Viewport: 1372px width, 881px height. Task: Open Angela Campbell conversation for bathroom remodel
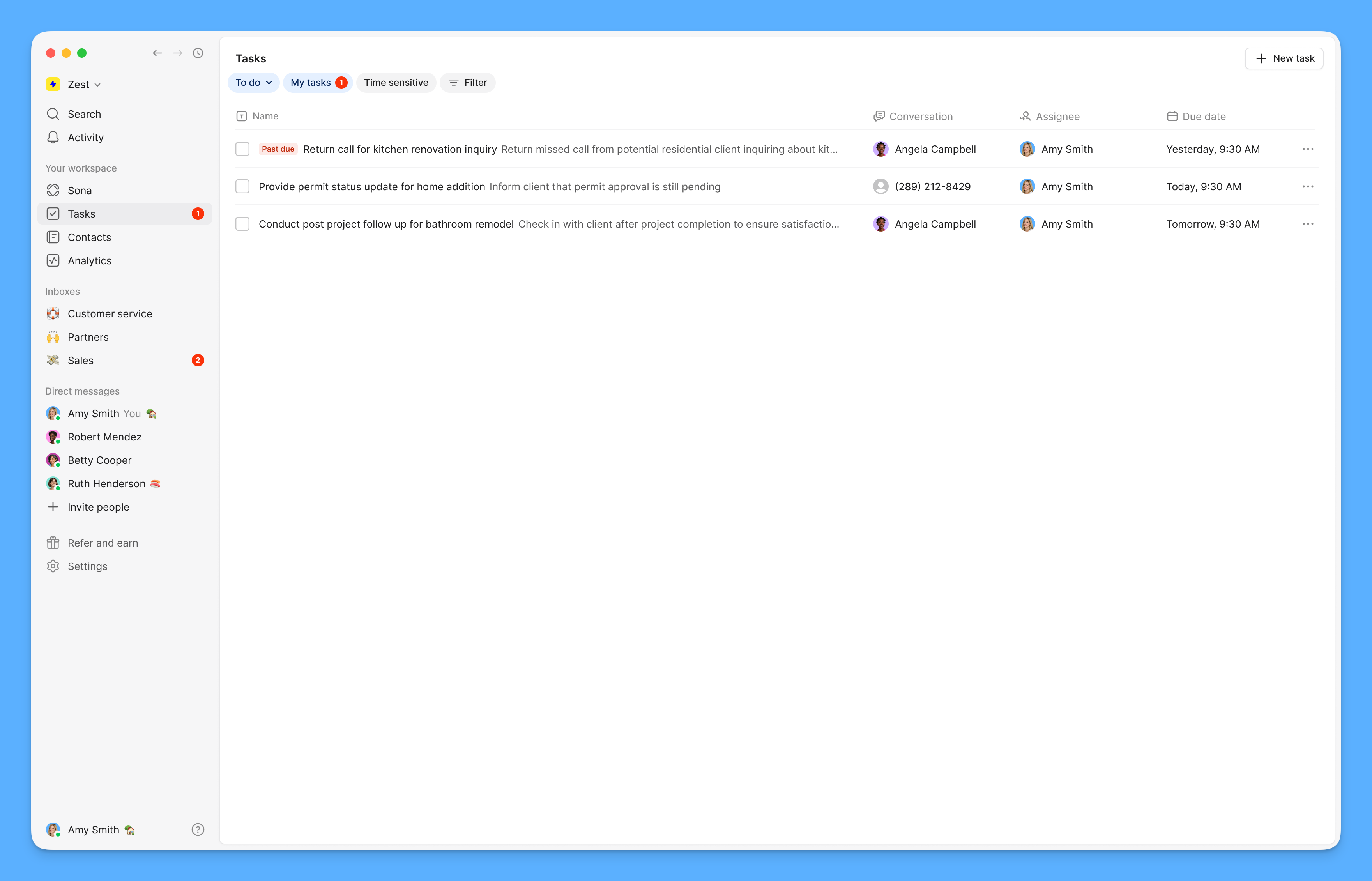tap(925, 224)
